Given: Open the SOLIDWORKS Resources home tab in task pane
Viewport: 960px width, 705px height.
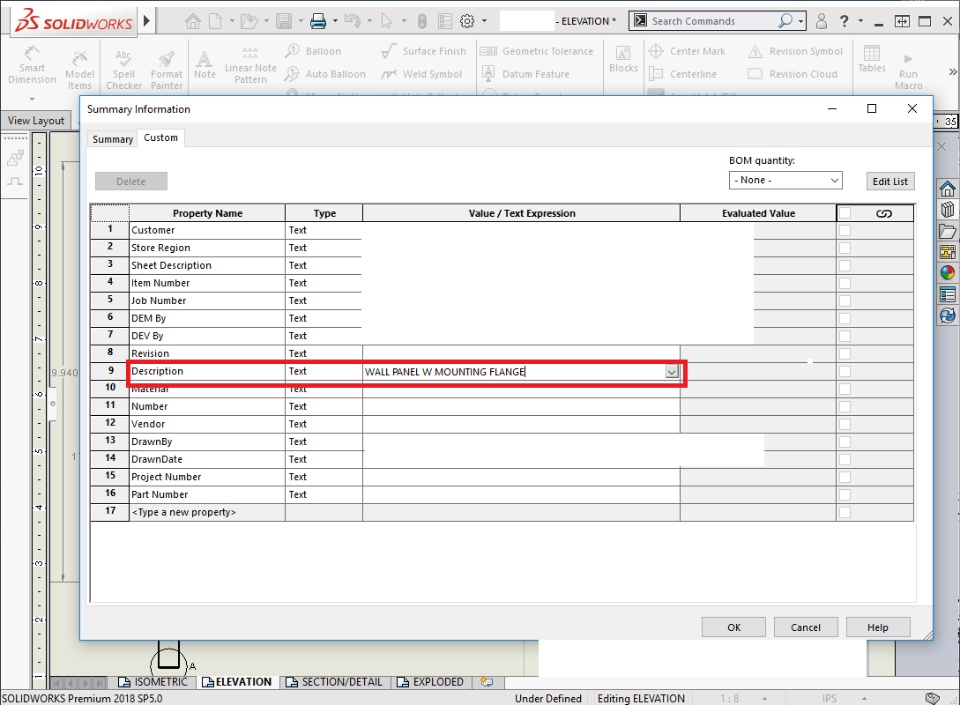Looking at the screenshot, I should (x=947, y=188).
